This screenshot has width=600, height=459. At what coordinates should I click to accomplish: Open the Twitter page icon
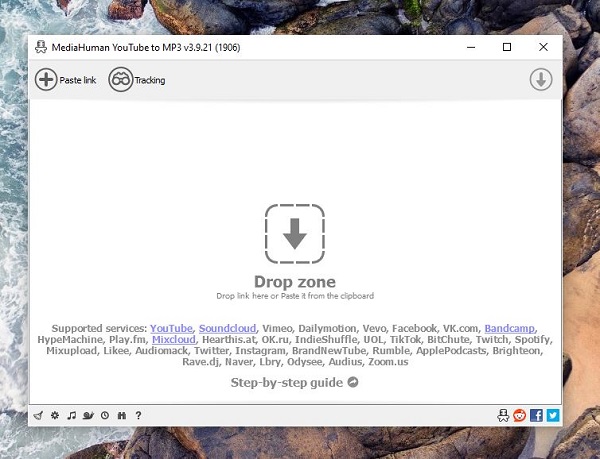click(x=553, y=415)
